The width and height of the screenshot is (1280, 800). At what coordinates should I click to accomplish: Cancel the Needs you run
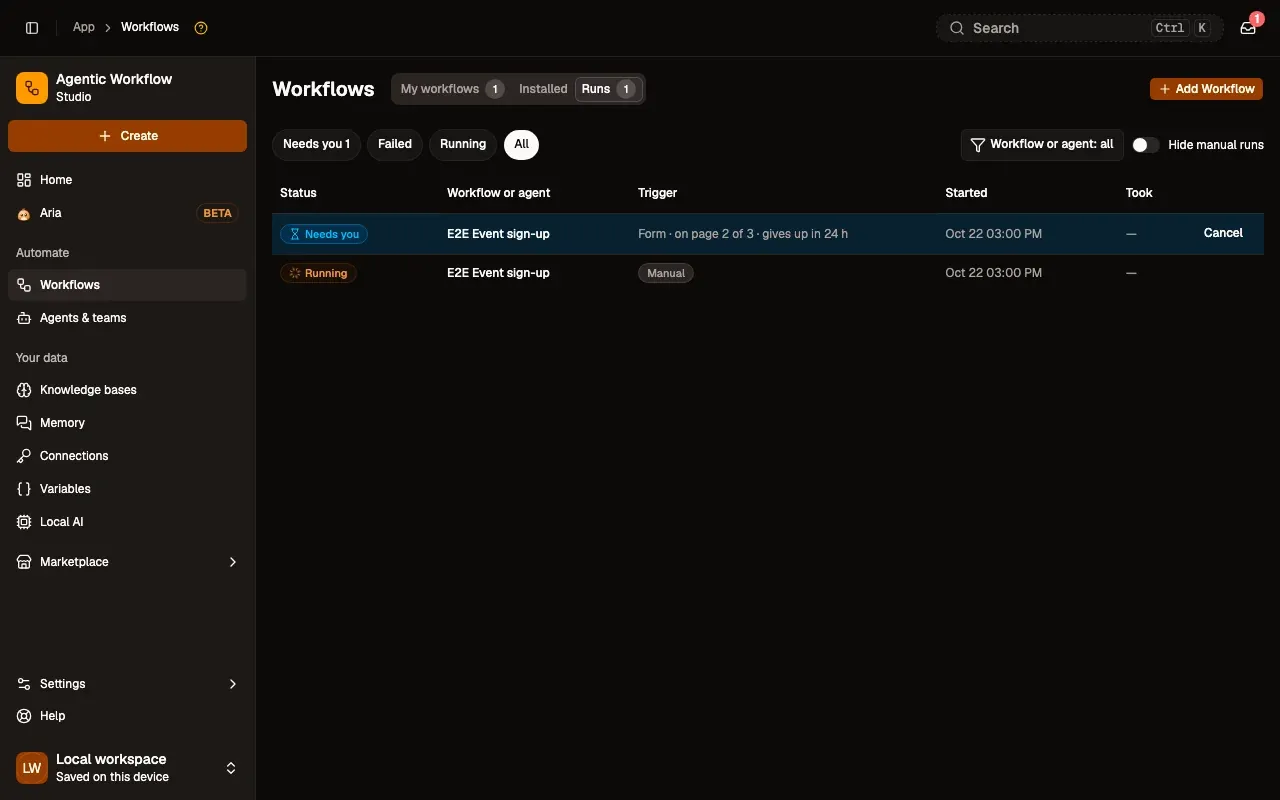coord(1223,233)
